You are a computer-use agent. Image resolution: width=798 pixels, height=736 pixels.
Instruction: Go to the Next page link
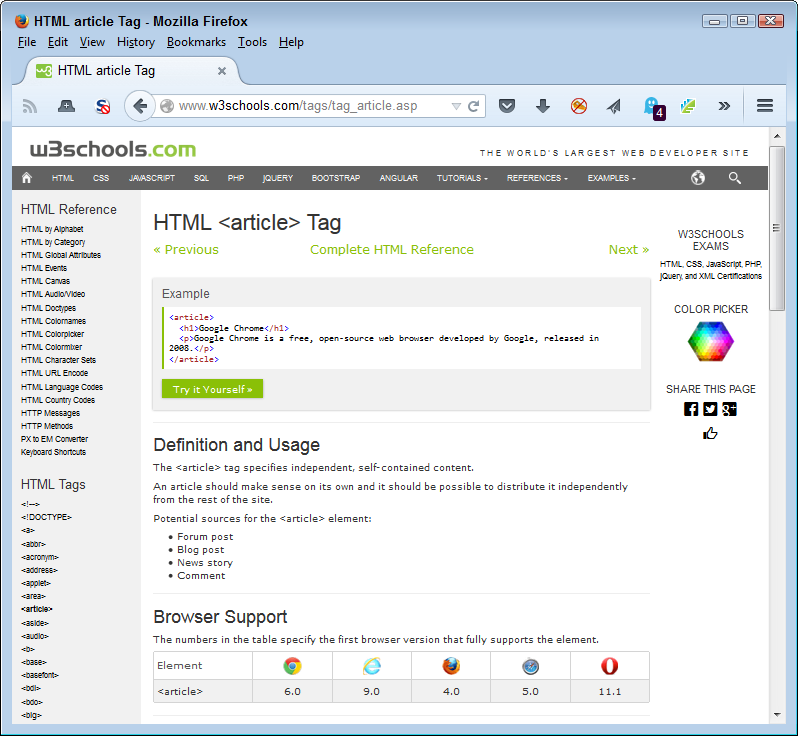tap(629, 249)
